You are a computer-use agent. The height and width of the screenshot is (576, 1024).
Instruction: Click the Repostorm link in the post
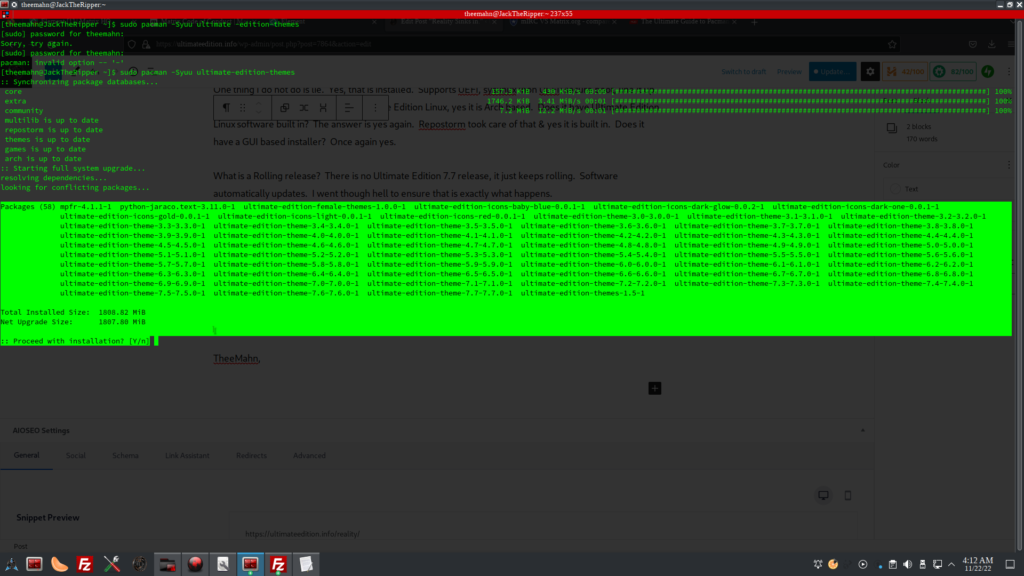442,124
